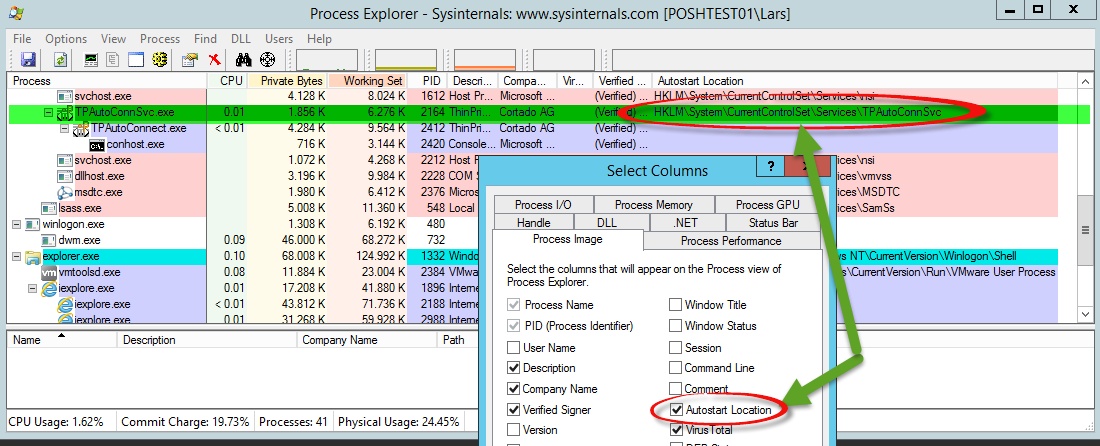Click the vmtoolsd.exe VMware icon

tap(49, 272)
